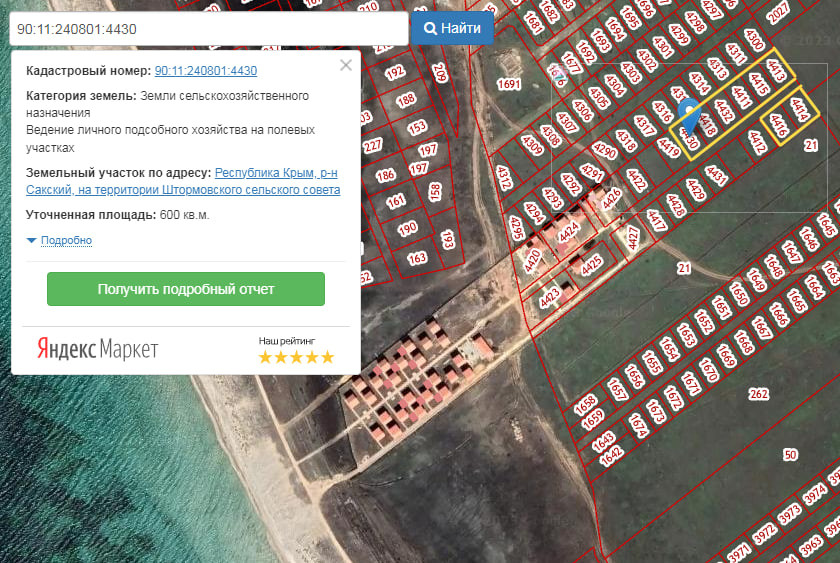
Task: Select parcel 4415 on the map
Action: [759, 84]
